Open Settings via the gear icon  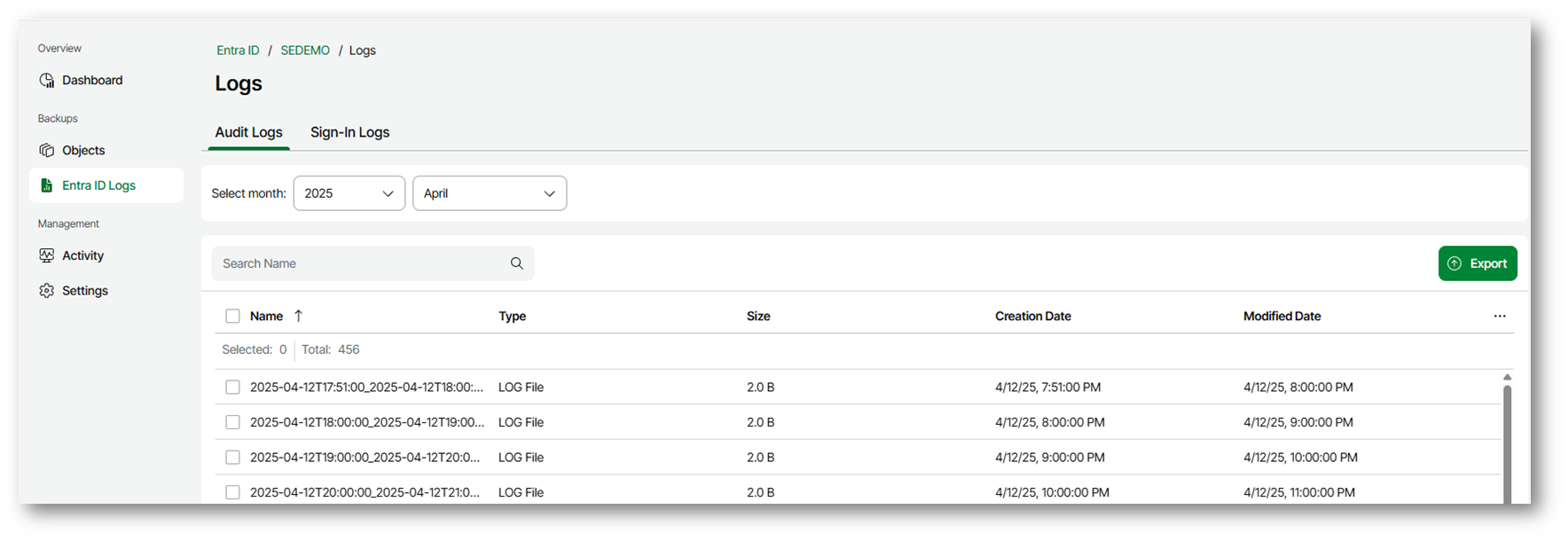pos(47,291)
